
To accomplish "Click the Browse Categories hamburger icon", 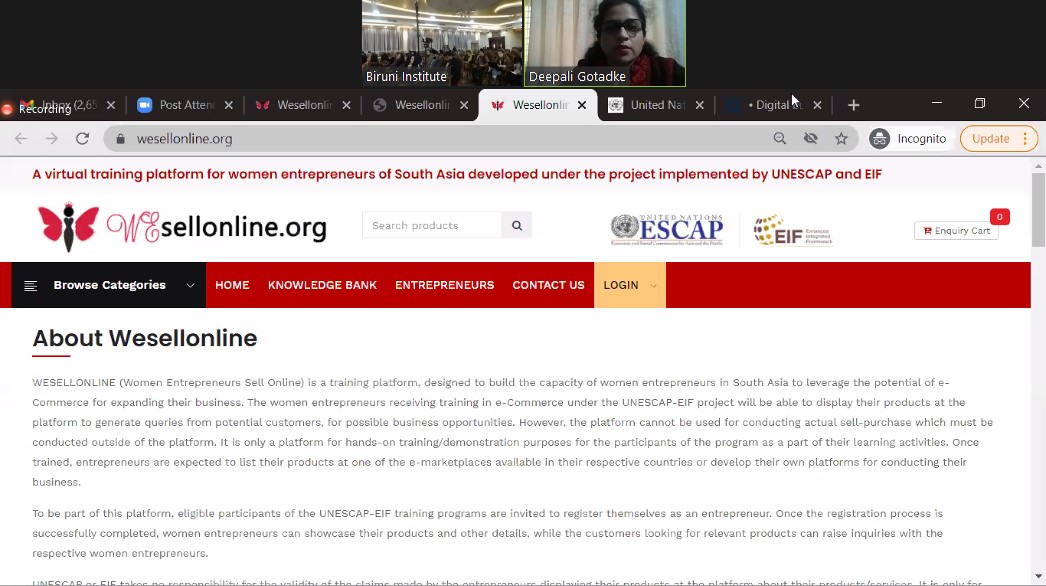I will click(31, 286).
